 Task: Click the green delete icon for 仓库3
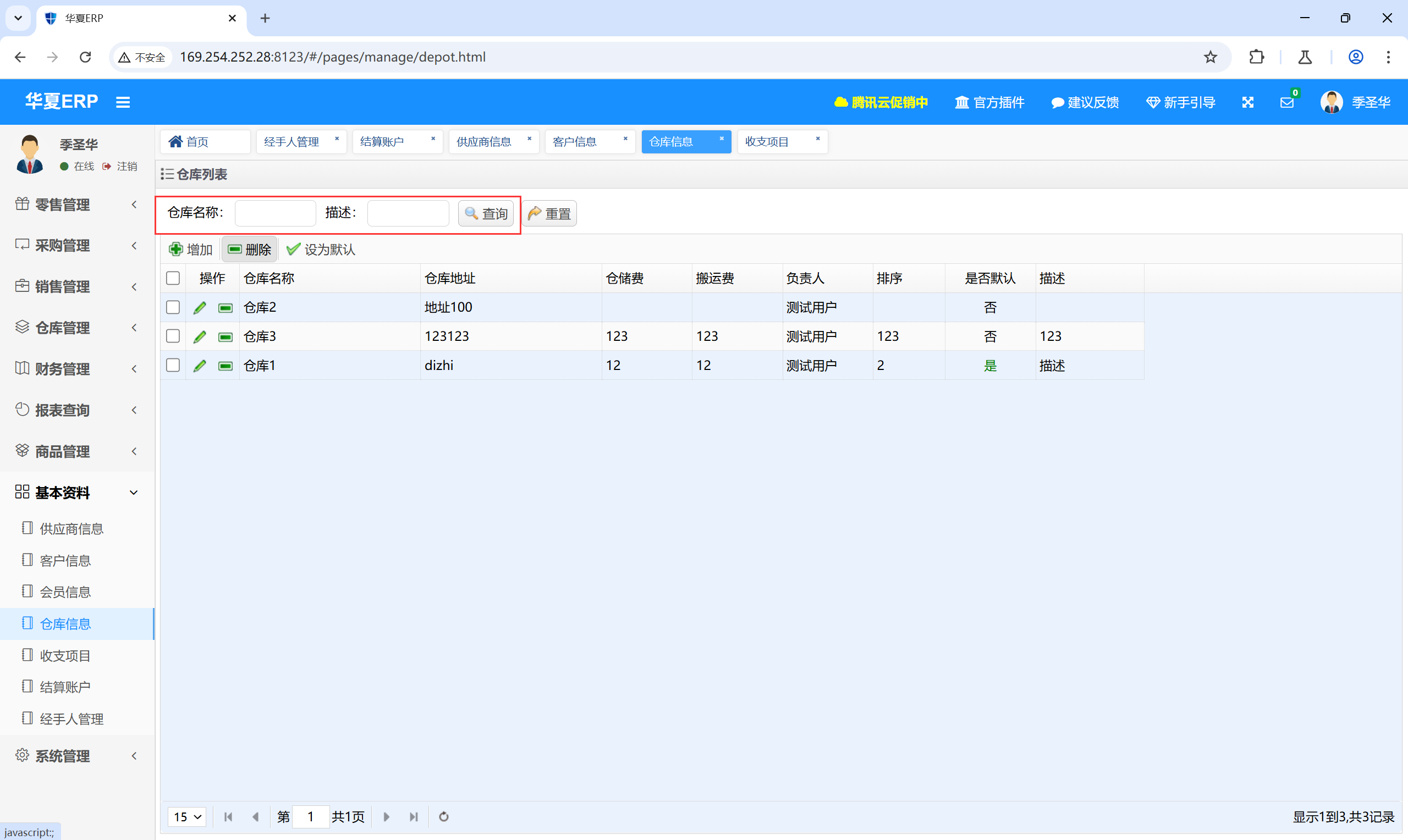pyautogui.click(x=226, y=337)
